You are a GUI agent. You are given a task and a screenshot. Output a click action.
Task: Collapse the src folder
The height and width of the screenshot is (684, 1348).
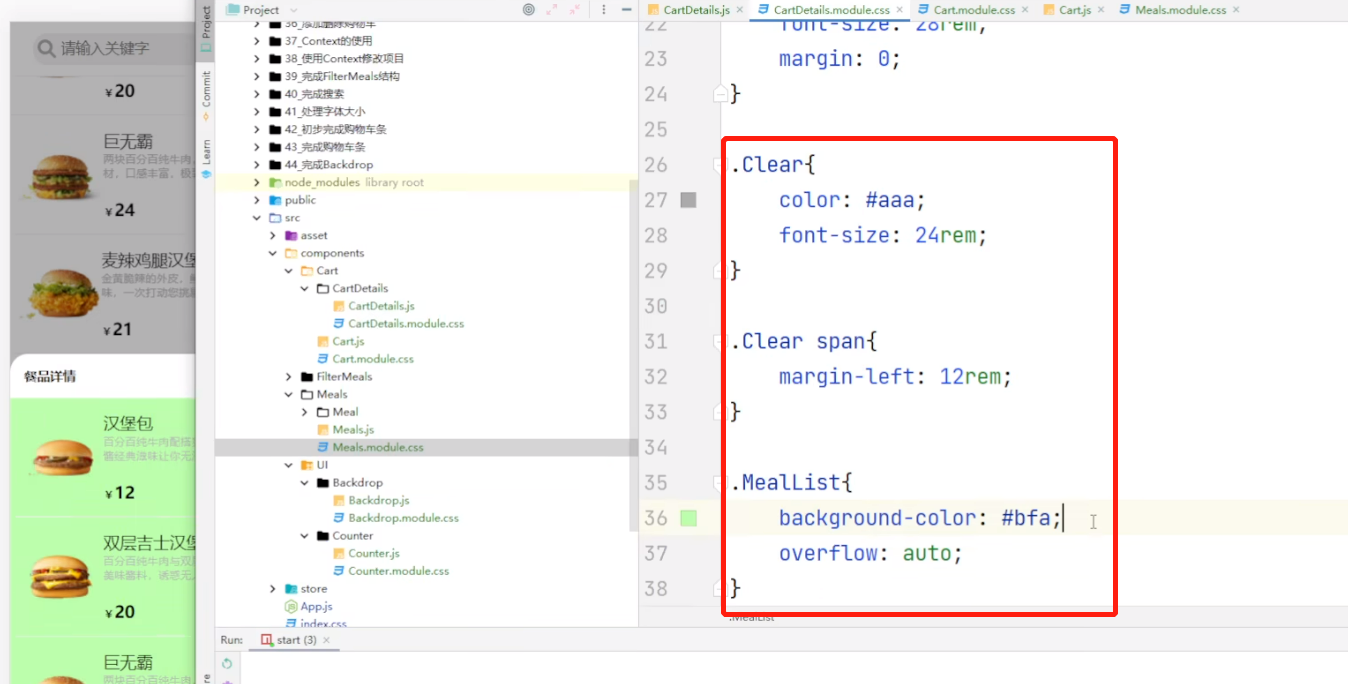pos(257,218)
